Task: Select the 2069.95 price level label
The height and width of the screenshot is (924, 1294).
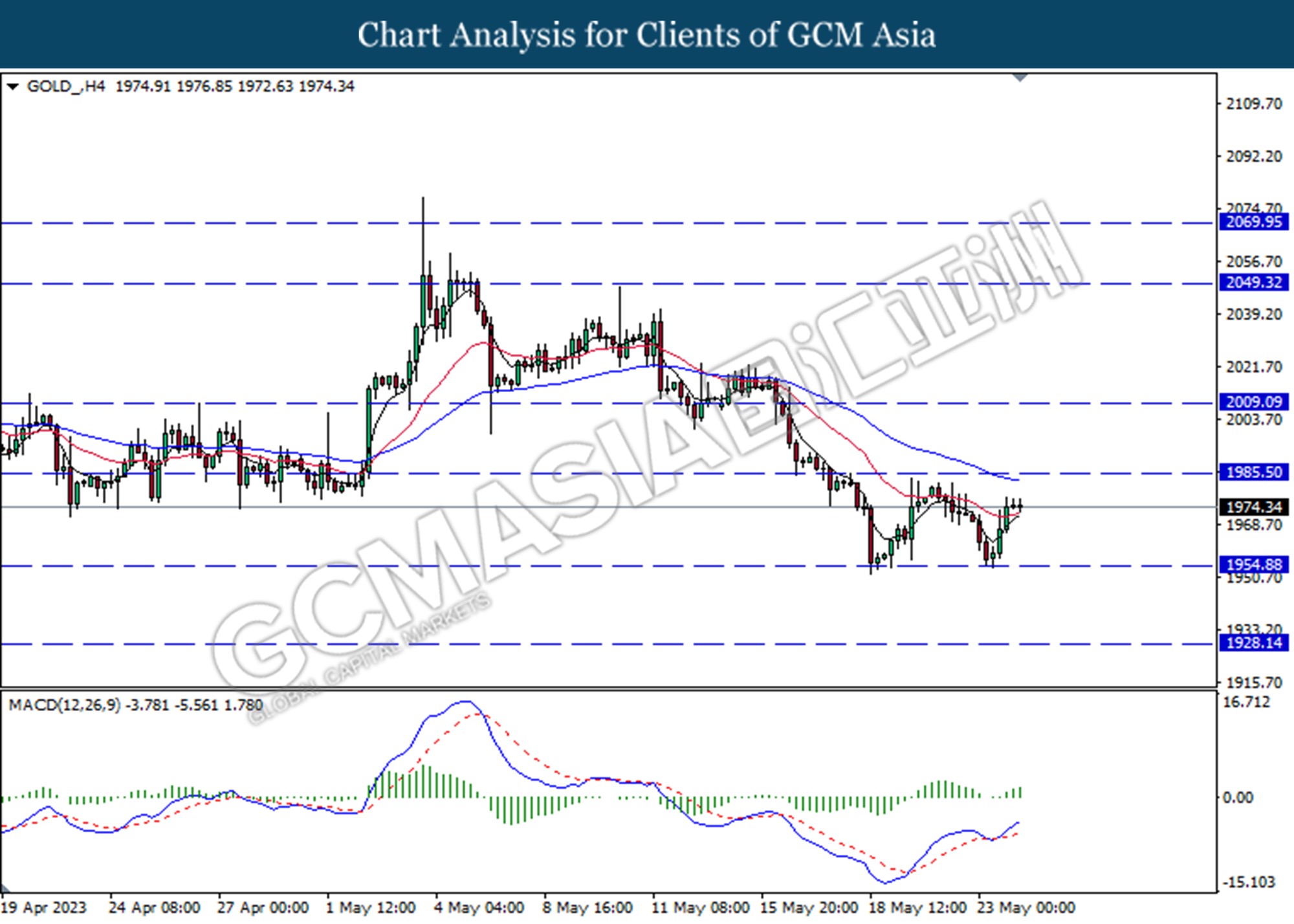Action: tap(1254, 222)
